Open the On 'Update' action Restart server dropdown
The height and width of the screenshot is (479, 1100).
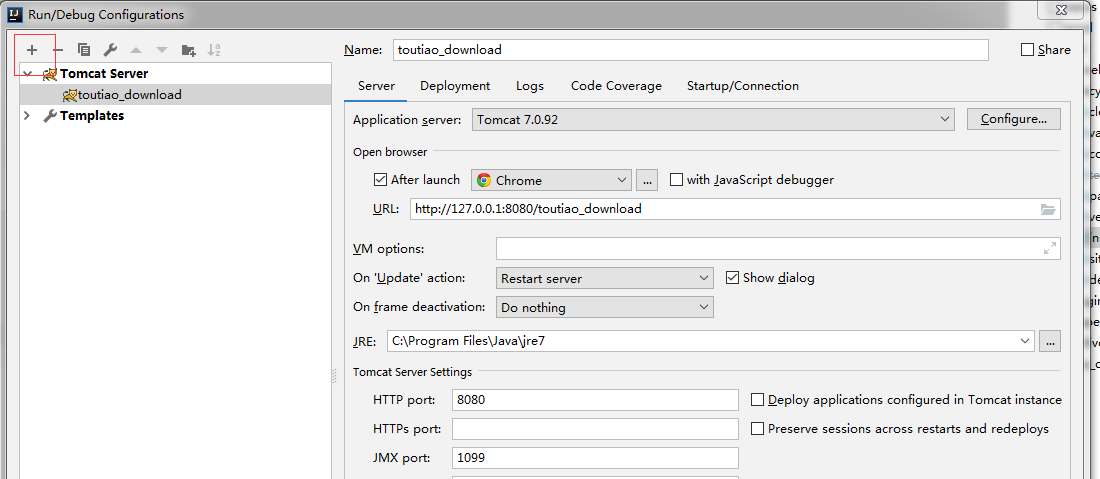(x=605, y=278)
